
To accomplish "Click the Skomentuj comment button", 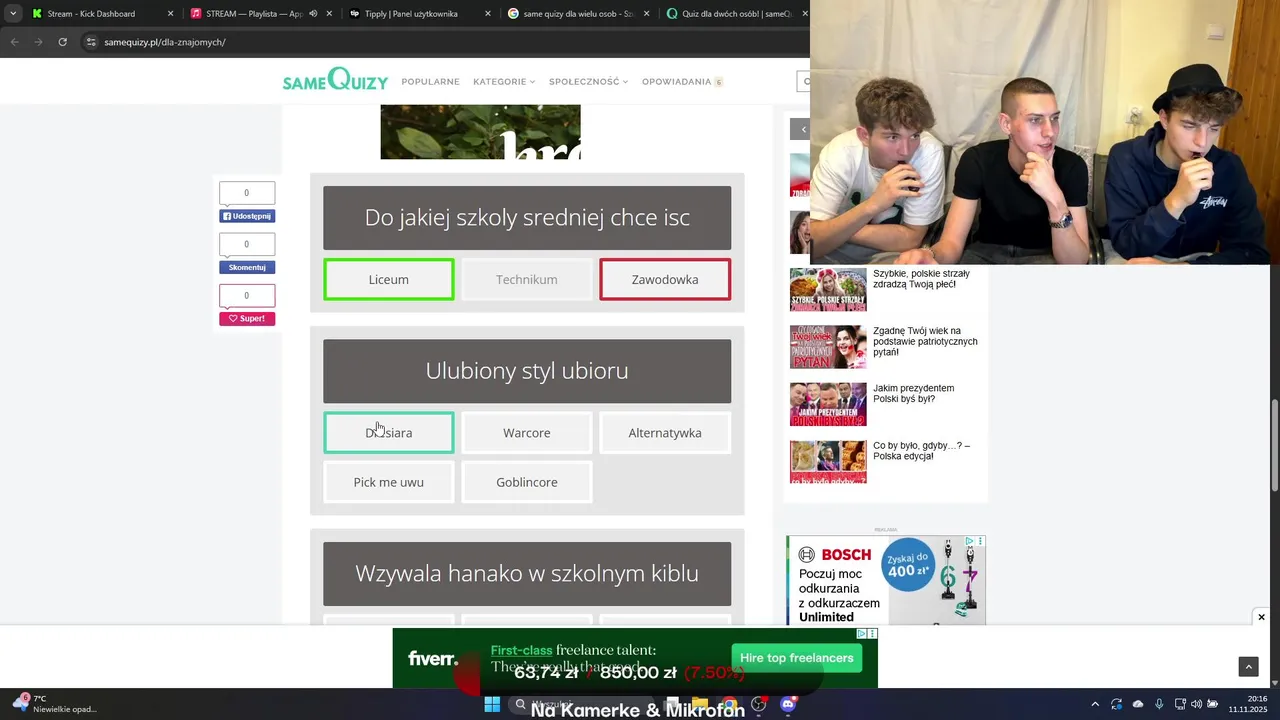I will coord(247,267).
